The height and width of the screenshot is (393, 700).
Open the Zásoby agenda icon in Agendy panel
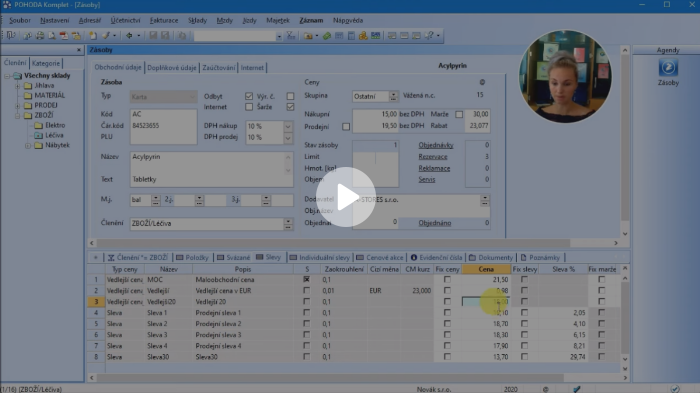pyautogui.click(x=668, y=68)
